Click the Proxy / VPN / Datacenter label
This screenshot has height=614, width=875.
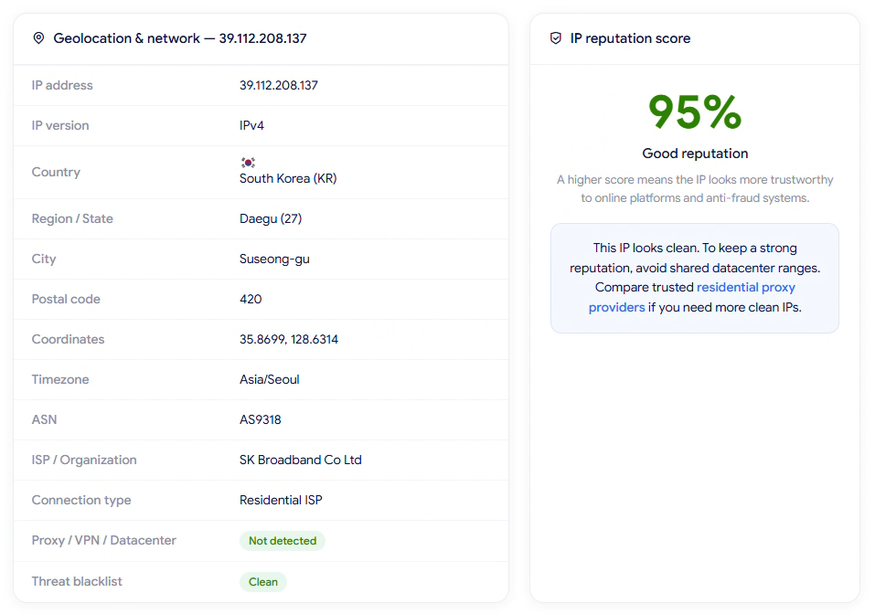pyautogui.click(x=104, y=540)
